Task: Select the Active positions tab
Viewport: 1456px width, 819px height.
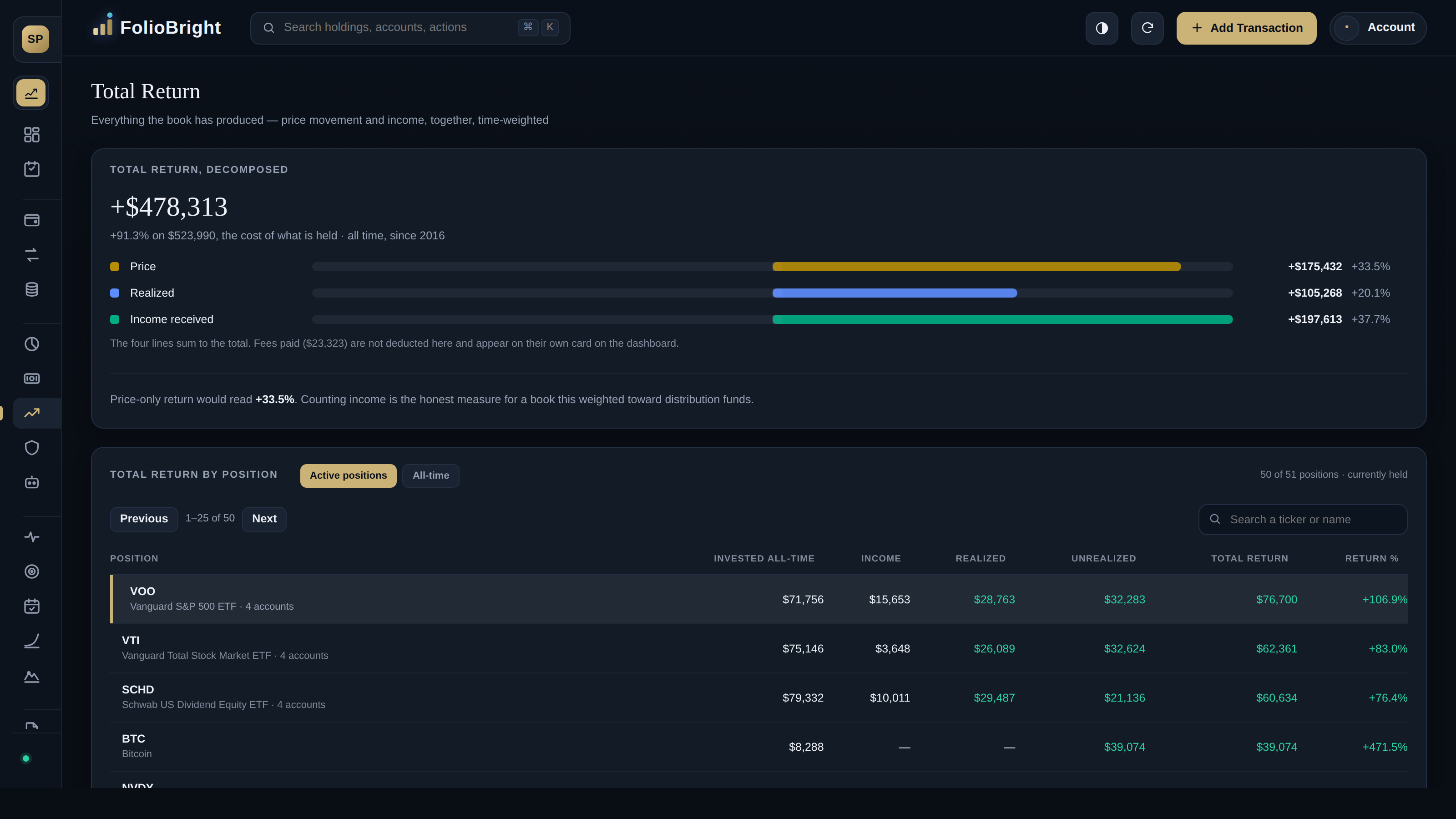Action: (348, 475)
